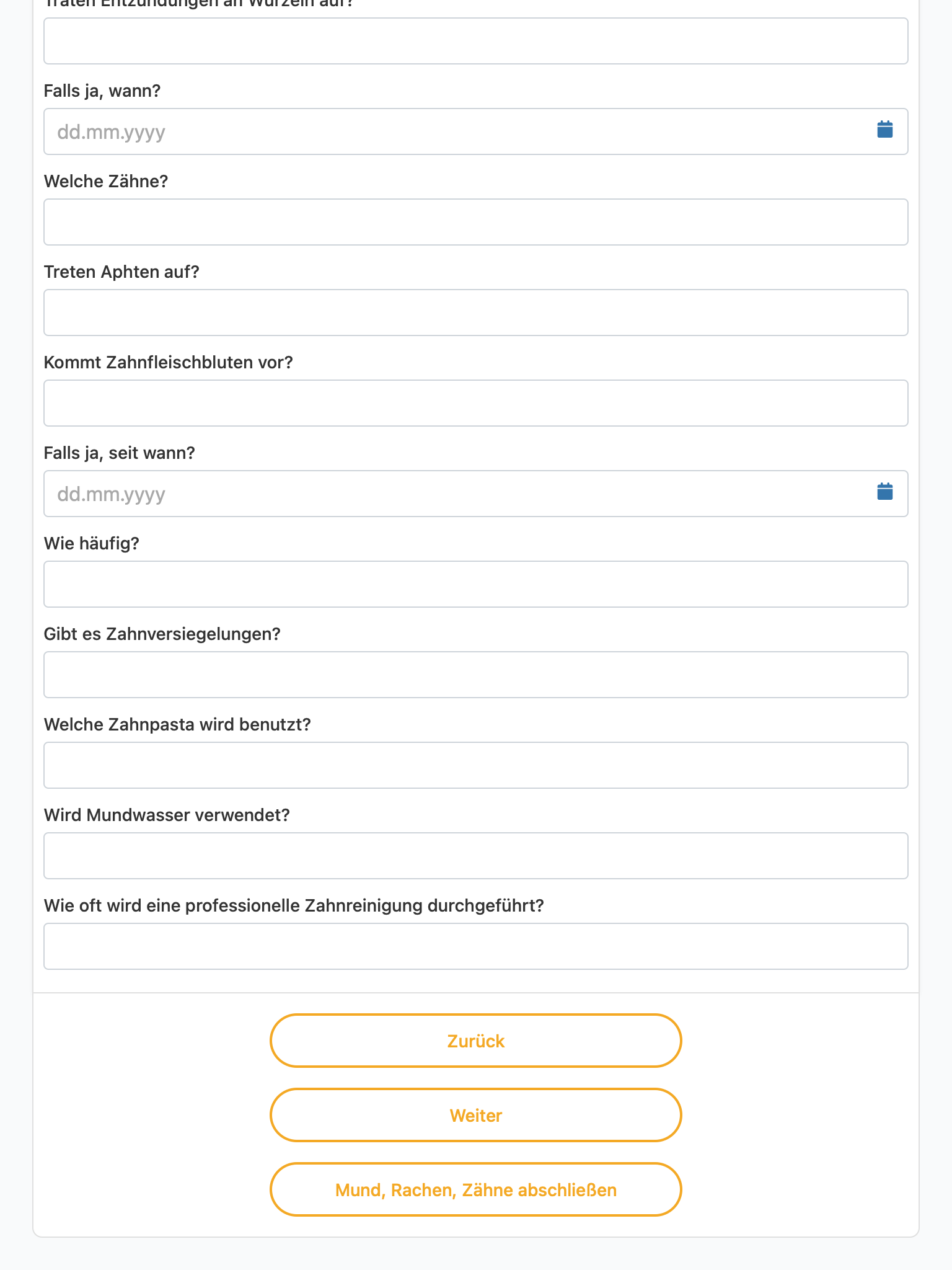Focus the Entzündungen an Wurzeln input field

(x=476, y=41)
